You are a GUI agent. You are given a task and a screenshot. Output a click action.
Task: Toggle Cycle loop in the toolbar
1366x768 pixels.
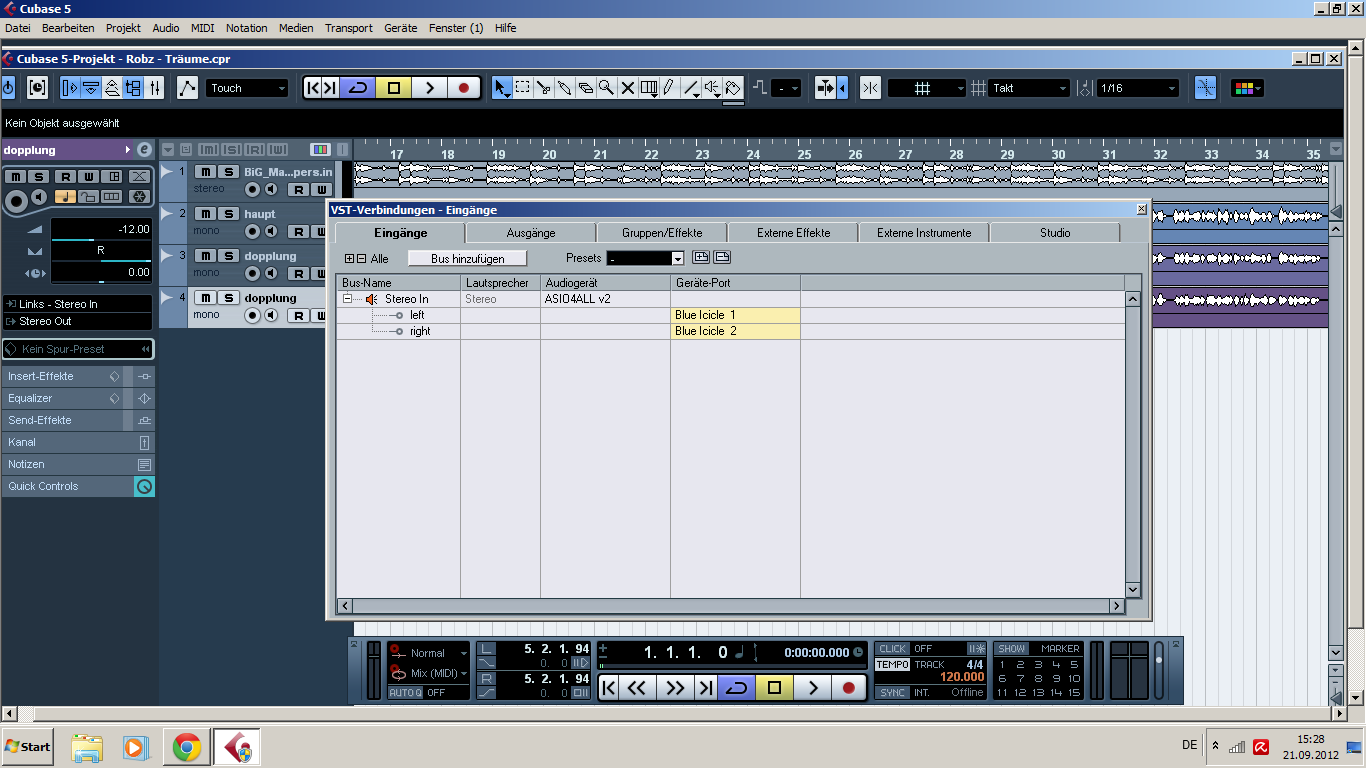pyautogui.click(x=357, y=88)
